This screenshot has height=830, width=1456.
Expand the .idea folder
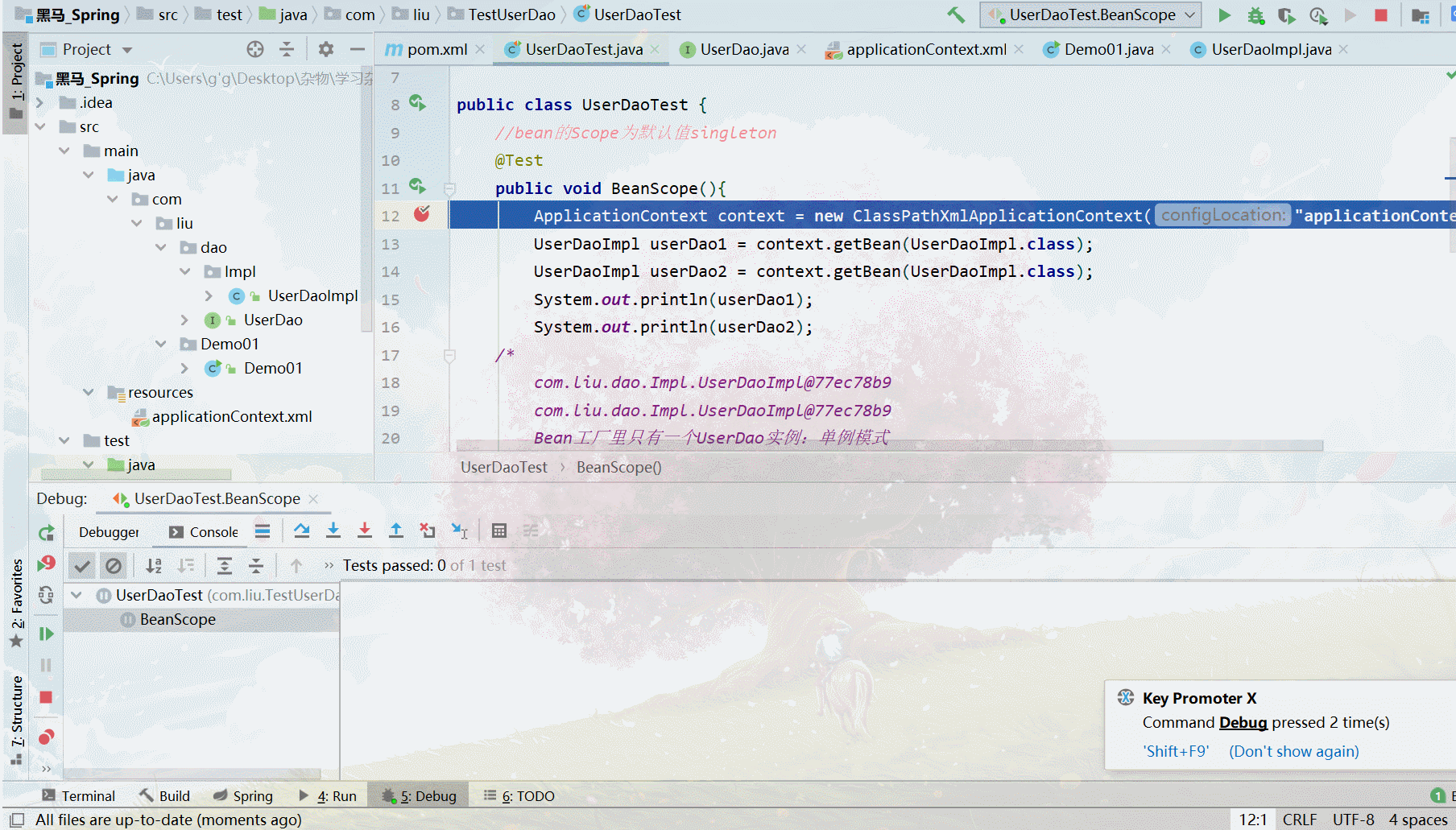point(39,103)
